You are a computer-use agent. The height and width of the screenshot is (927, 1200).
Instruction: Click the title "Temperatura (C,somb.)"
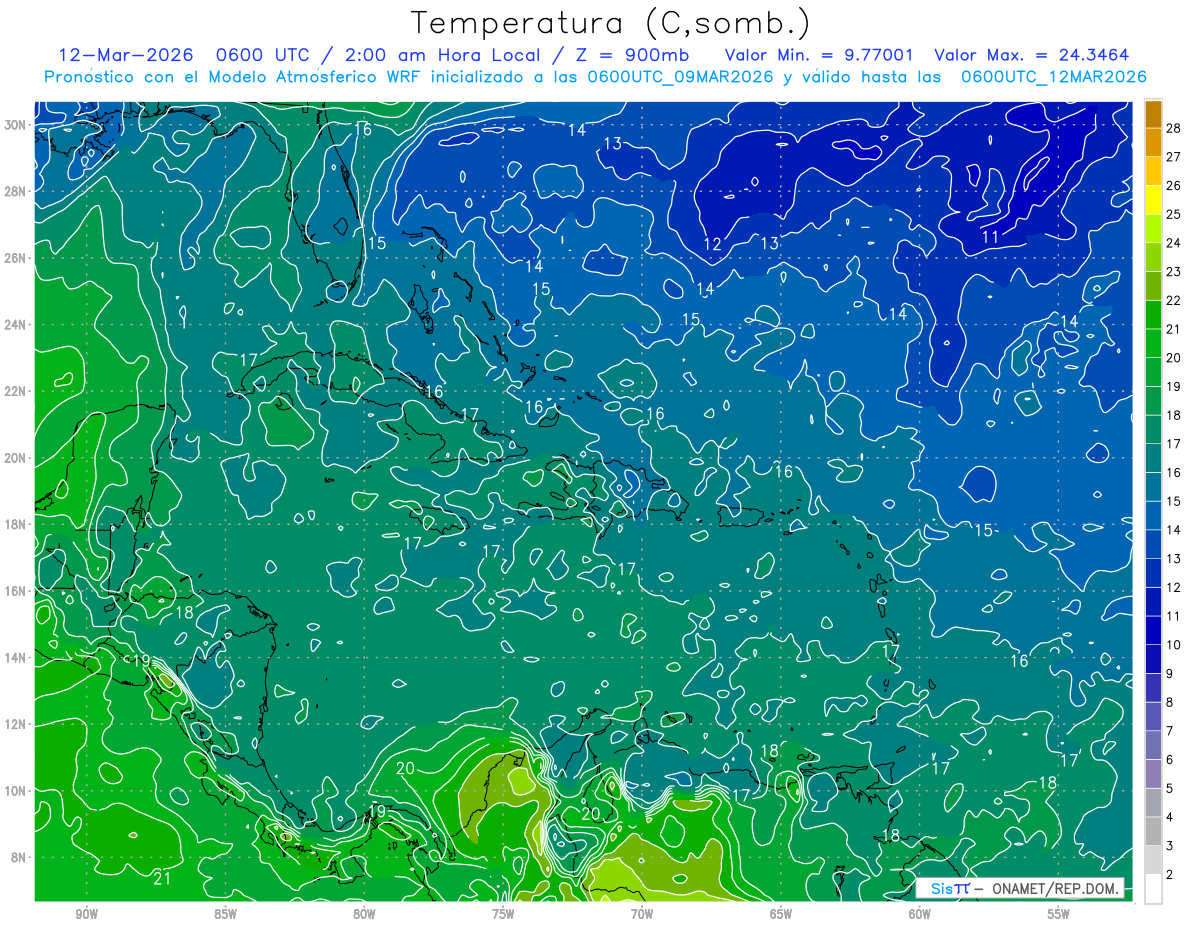[x=611, y=22]
